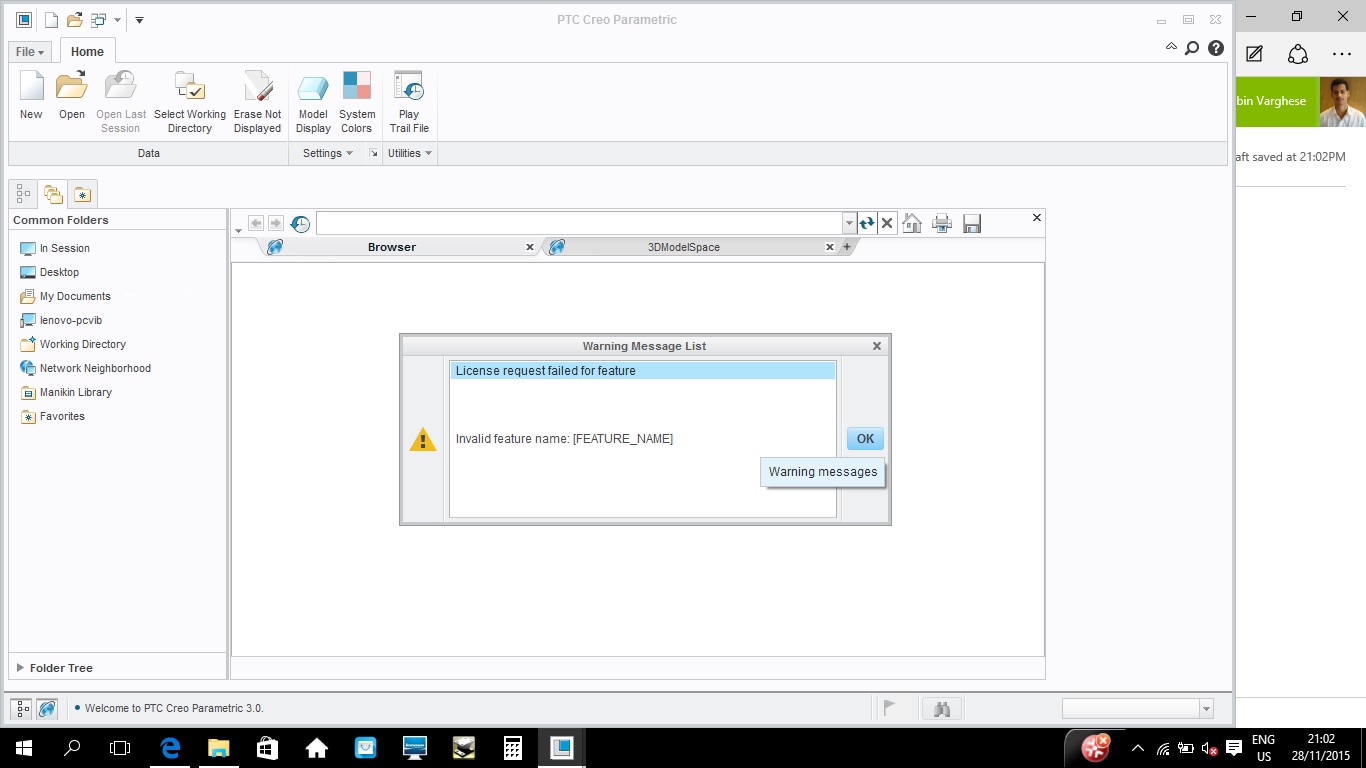Click the command search magnifier icon
This screenshot has width=1366, height=768.
coord(1192,48)
